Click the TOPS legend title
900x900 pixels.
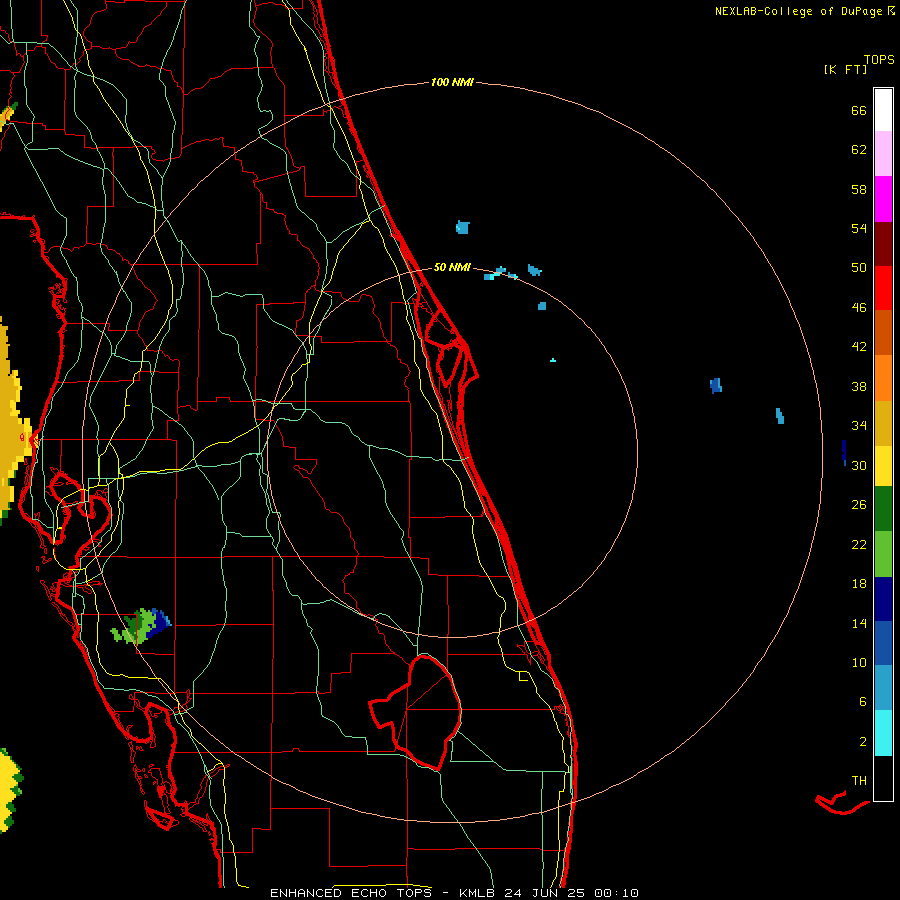pos(879,59)
